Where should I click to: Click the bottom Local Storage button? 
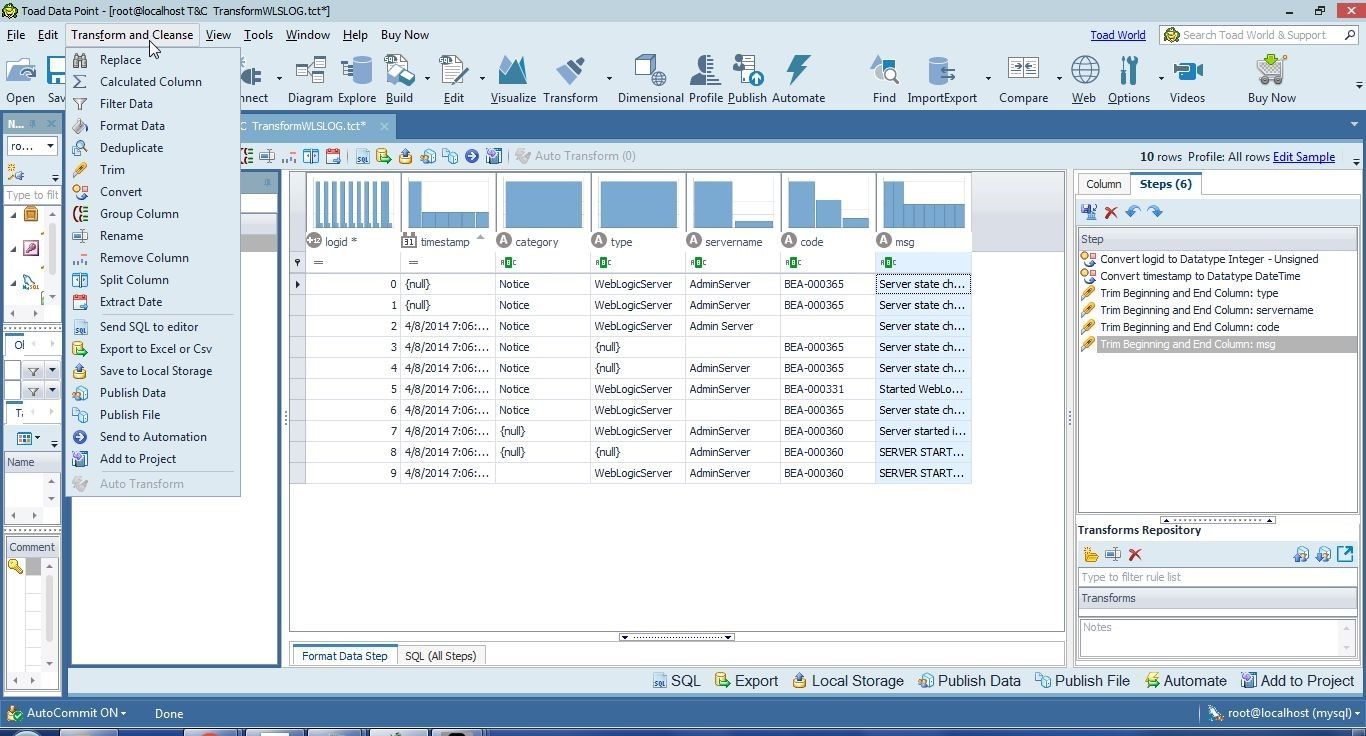click(847, 681)
